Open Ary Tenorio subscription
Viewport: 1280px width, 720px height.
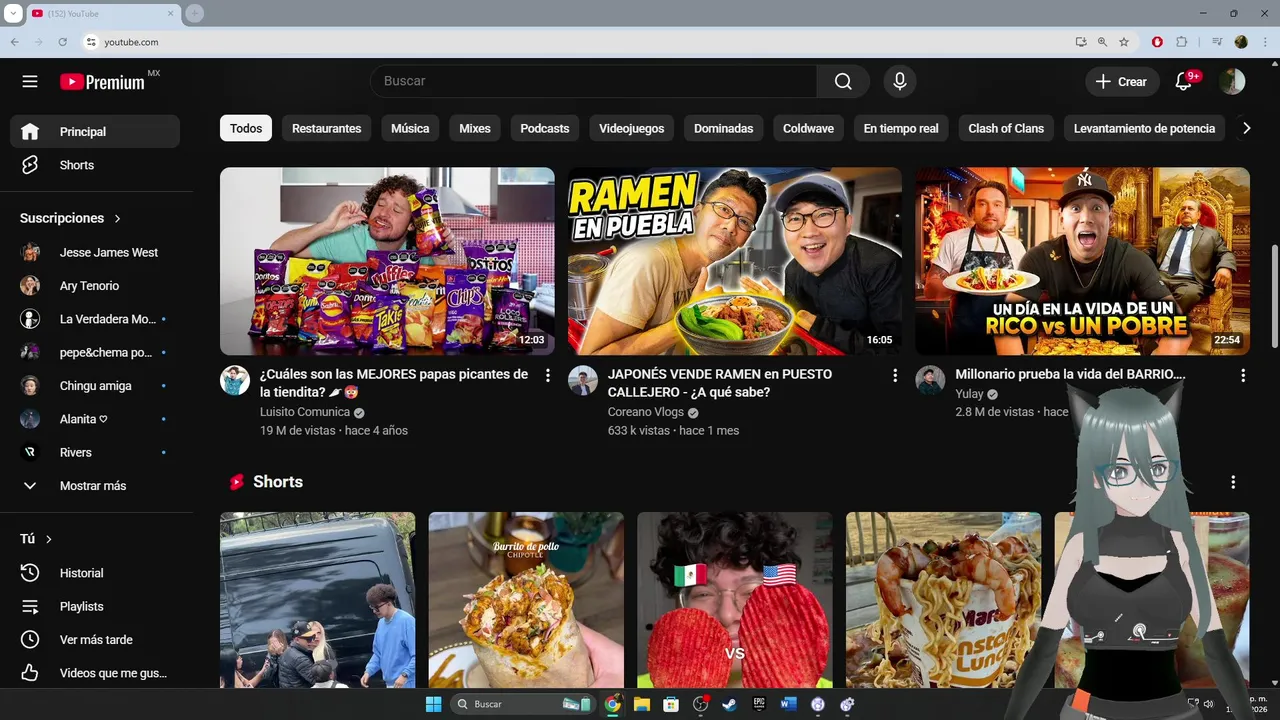pos(95,286)
